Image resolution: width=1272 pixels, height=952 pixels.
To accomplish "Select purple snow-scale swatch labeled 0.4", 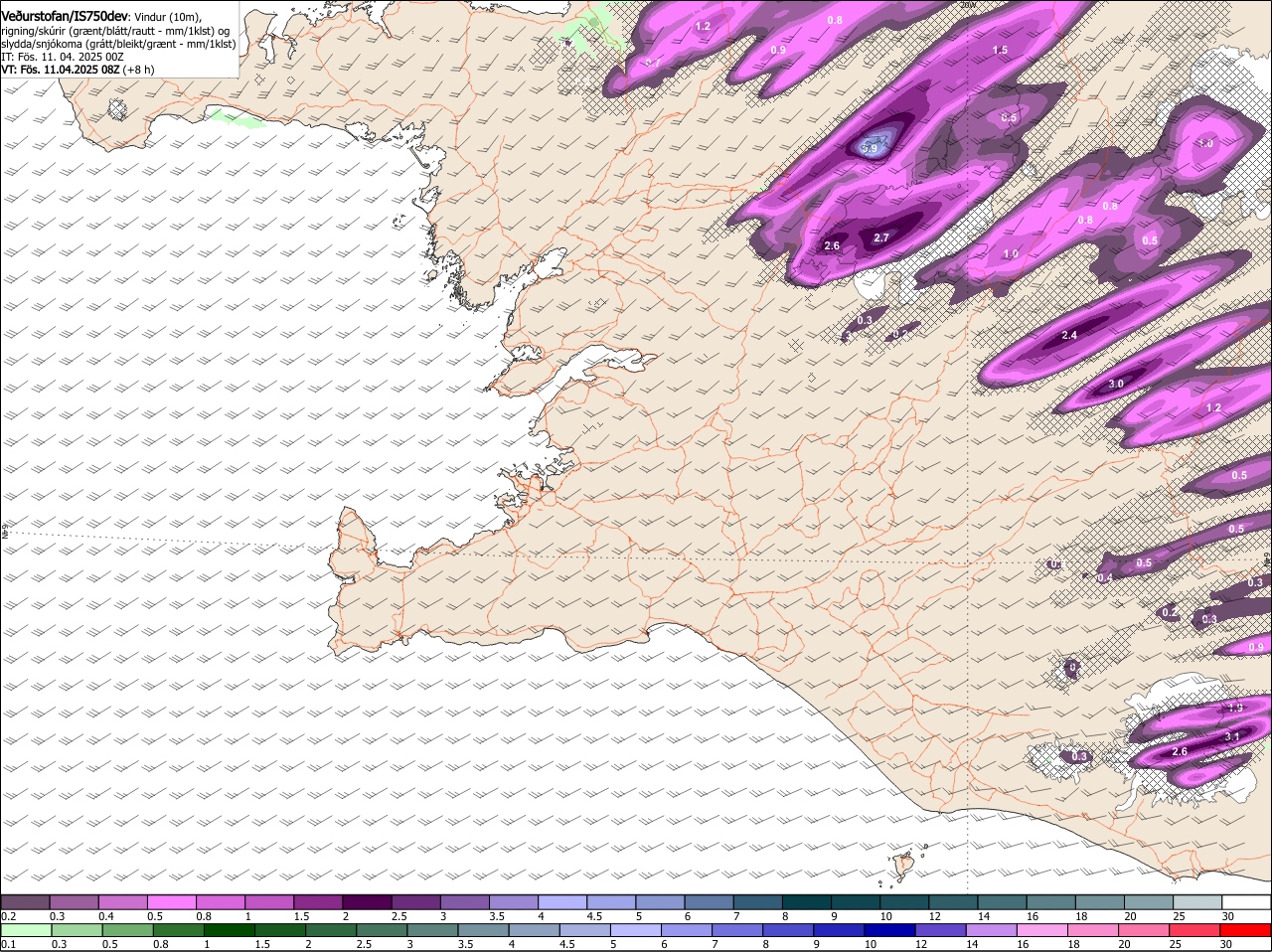I will [x=122, y=901].
